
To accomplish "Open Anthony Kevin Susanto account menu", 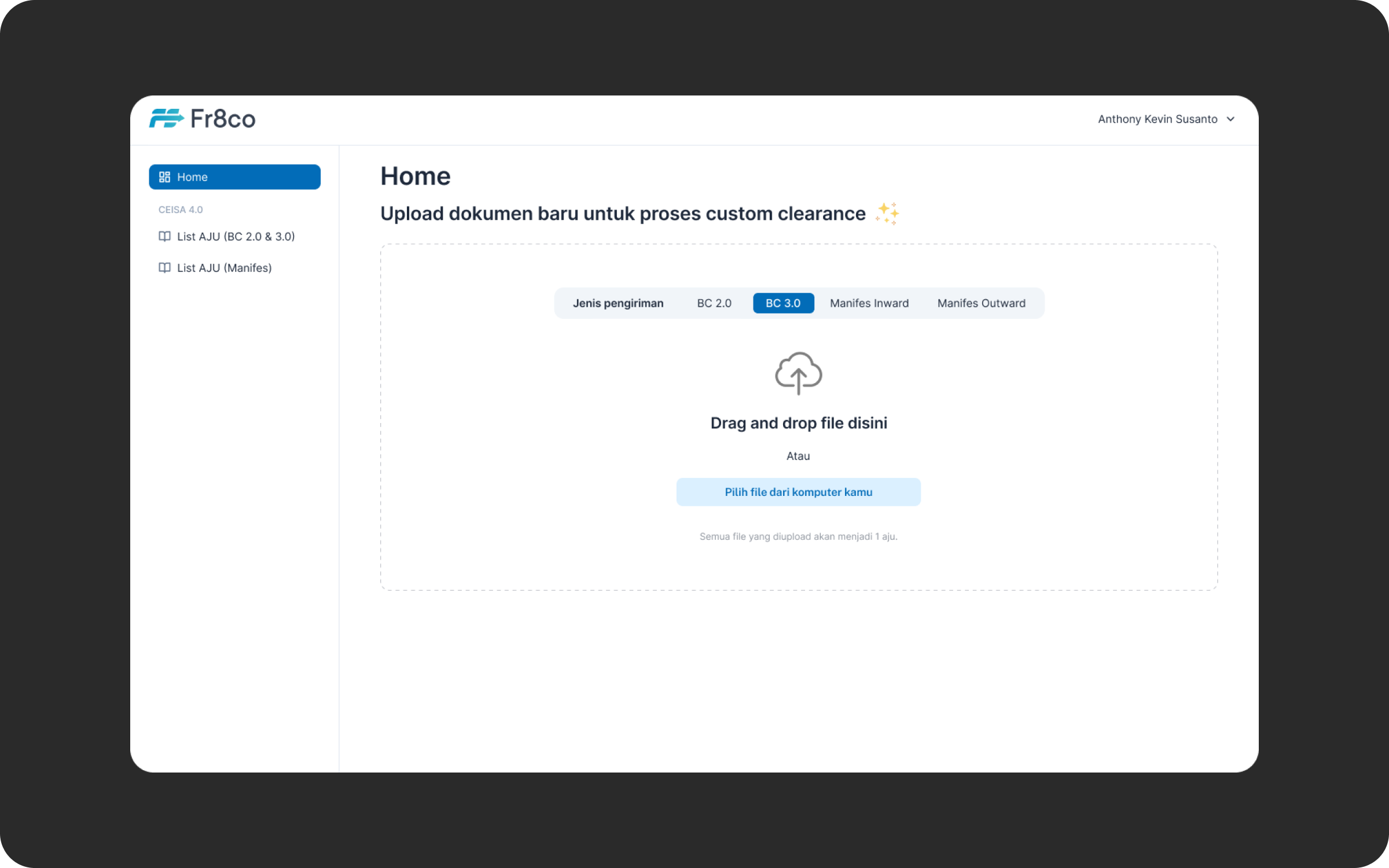I will (x=1157, y=119).
